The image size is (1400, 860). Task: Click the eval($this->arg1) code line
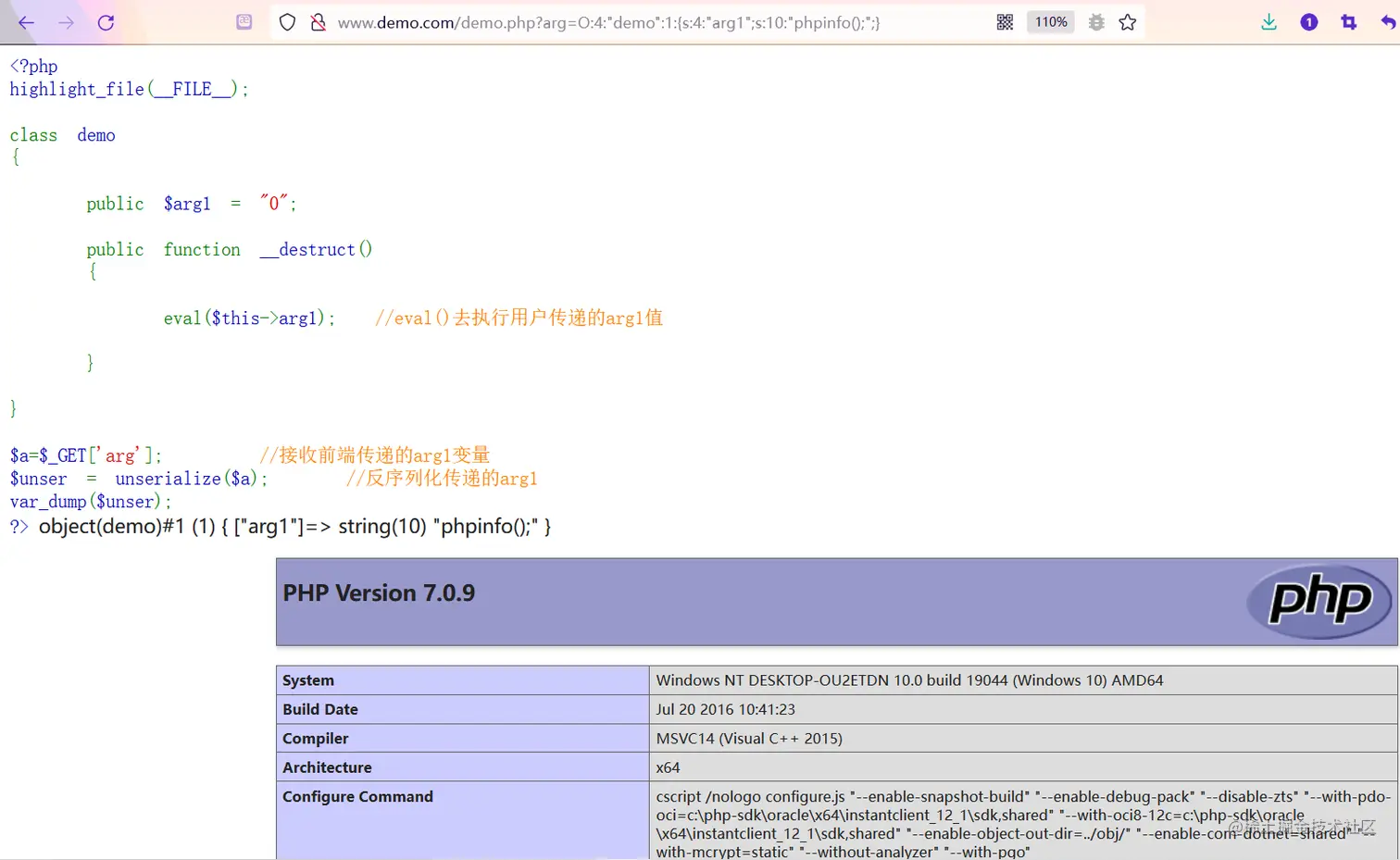coord(247,318)
